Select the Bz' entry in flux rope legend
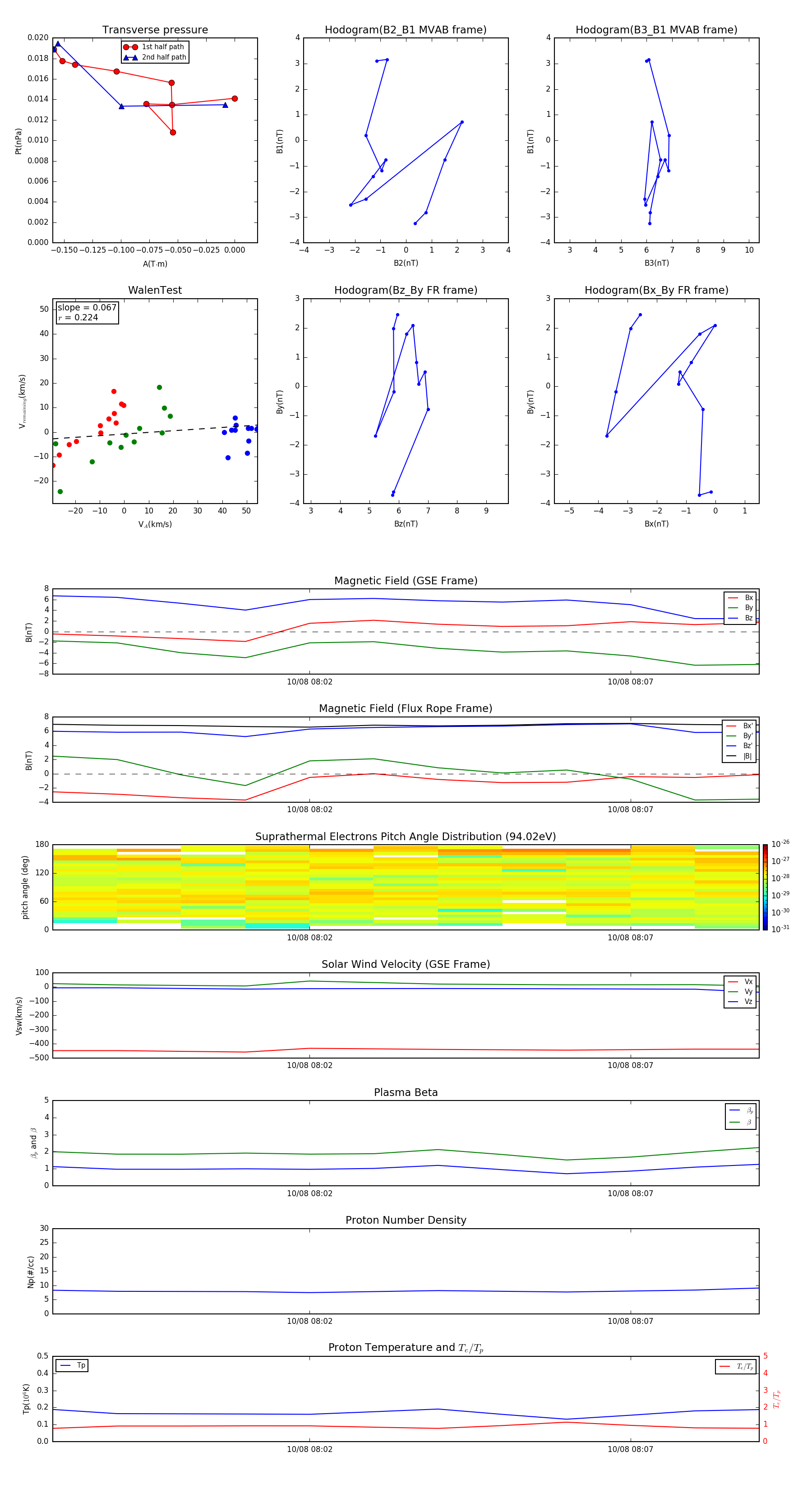 click(x=740, y=746)
